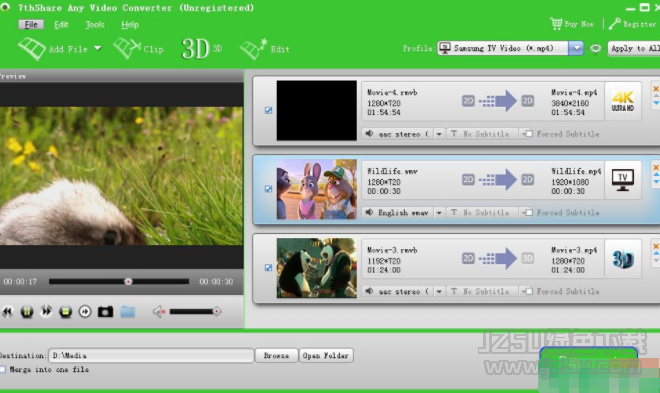The height and width of the screenshot is (393, 660).
Task: Click the 4K Ultra HD format icon for Movie-4
Action: (623, 101)
